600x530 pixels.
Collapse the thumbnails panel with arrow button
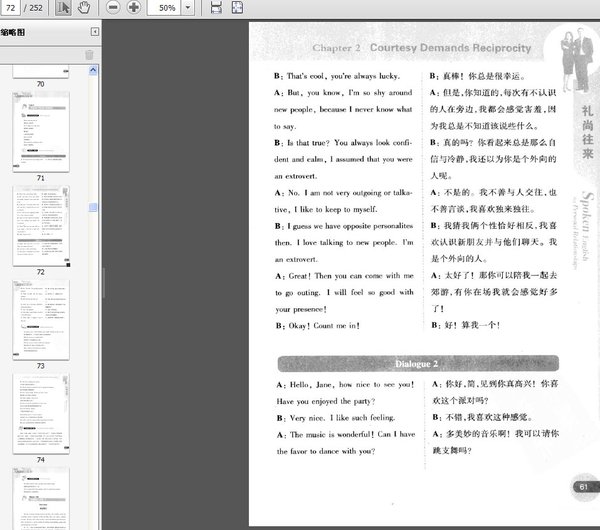(x=95, y=32)
